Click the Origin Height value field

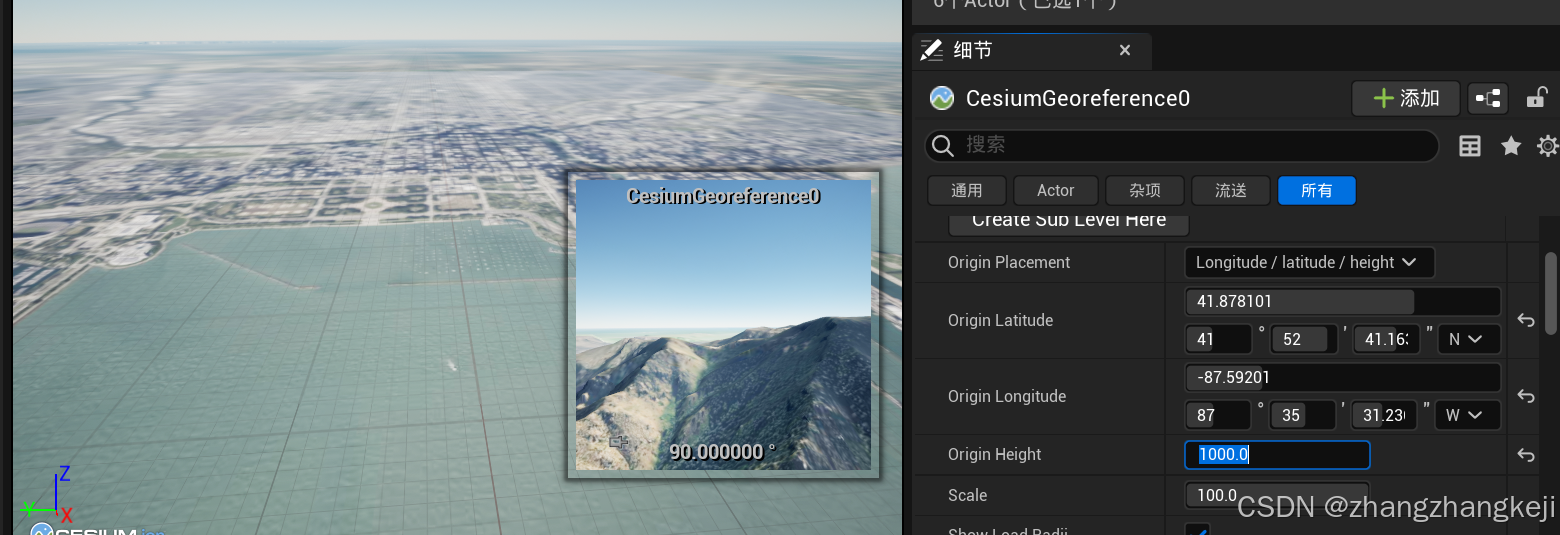tap(1277, 455)
